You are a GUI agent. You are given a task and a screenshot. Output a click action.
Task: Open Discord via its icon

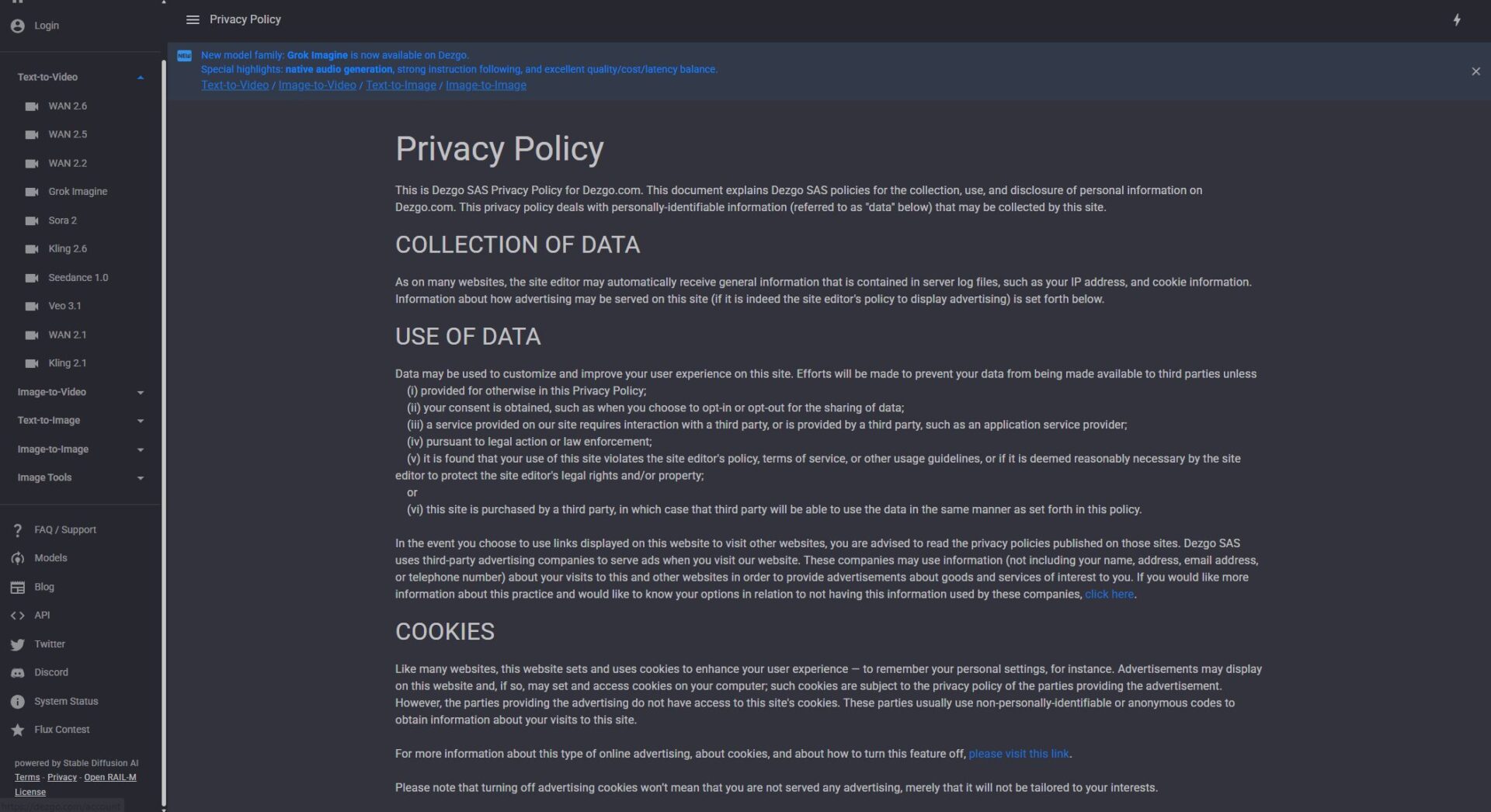18,673
